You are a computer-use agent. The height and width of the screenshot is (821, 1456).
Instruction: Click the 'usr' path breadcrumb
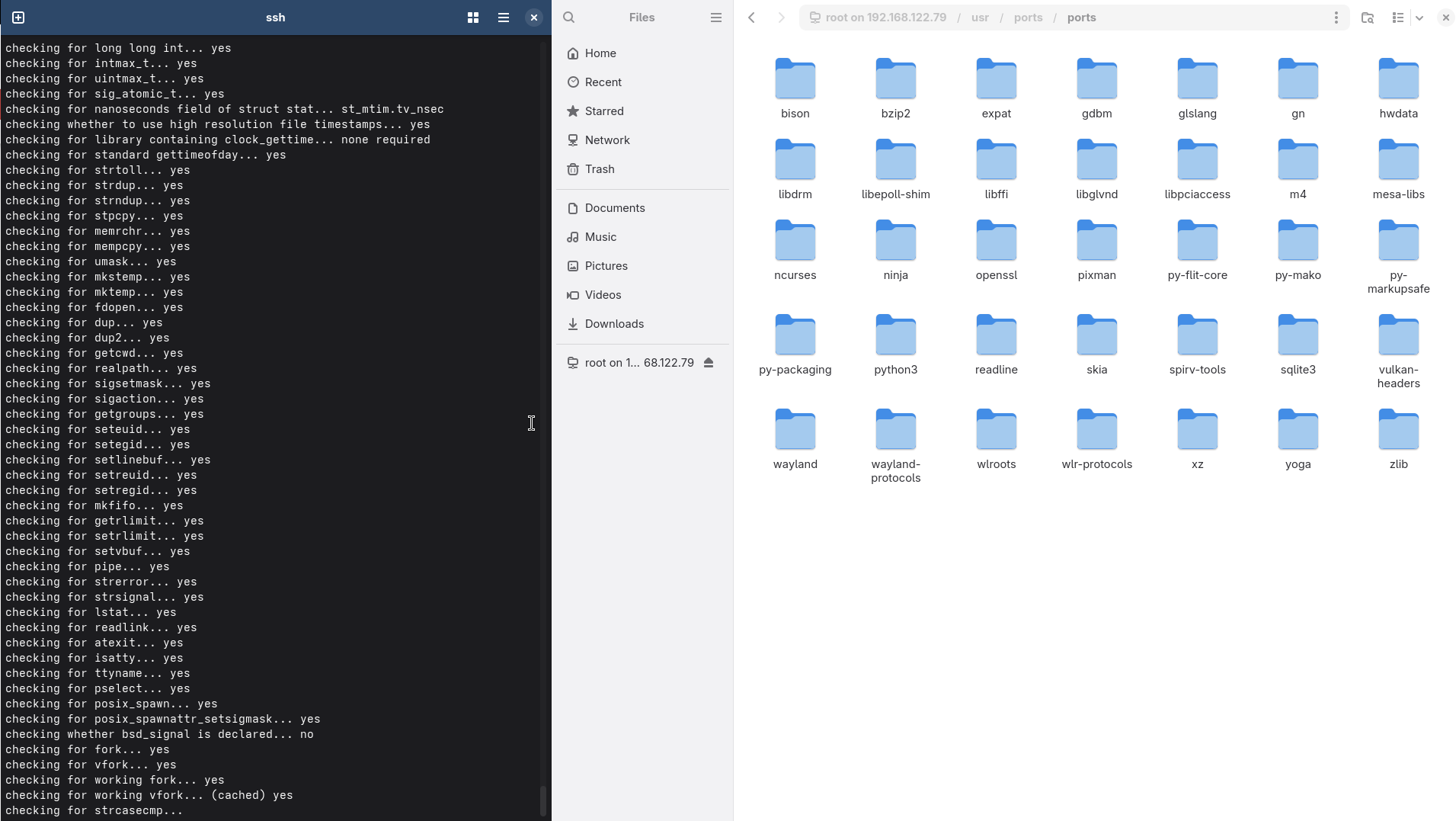[x=980, y=18]
